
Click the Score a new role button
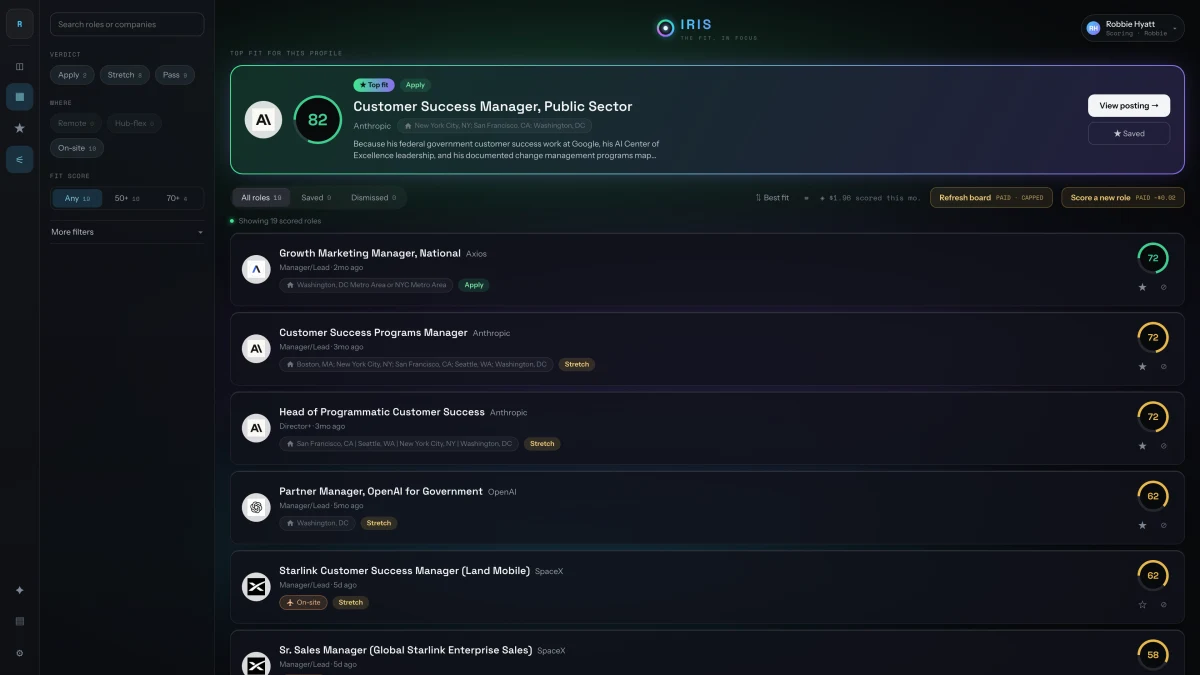click(1123, 198)
